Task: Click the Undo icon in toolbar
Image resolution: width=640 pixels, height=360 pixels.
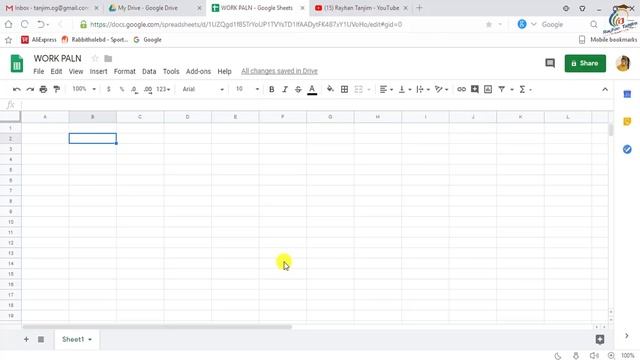Action: click(x=16, y=89)
